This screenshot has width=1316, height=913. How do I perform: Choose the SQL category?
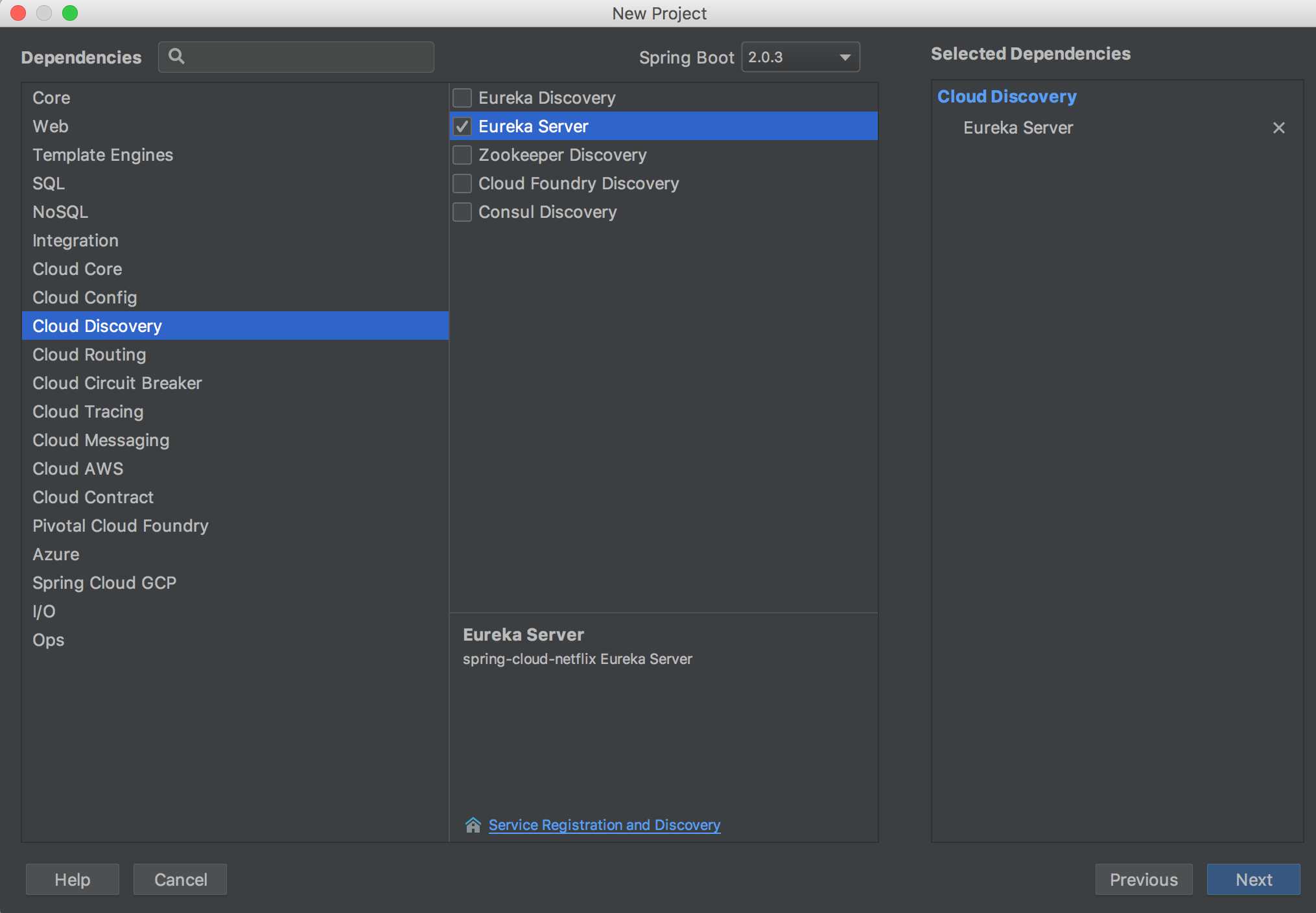point(235,184)
